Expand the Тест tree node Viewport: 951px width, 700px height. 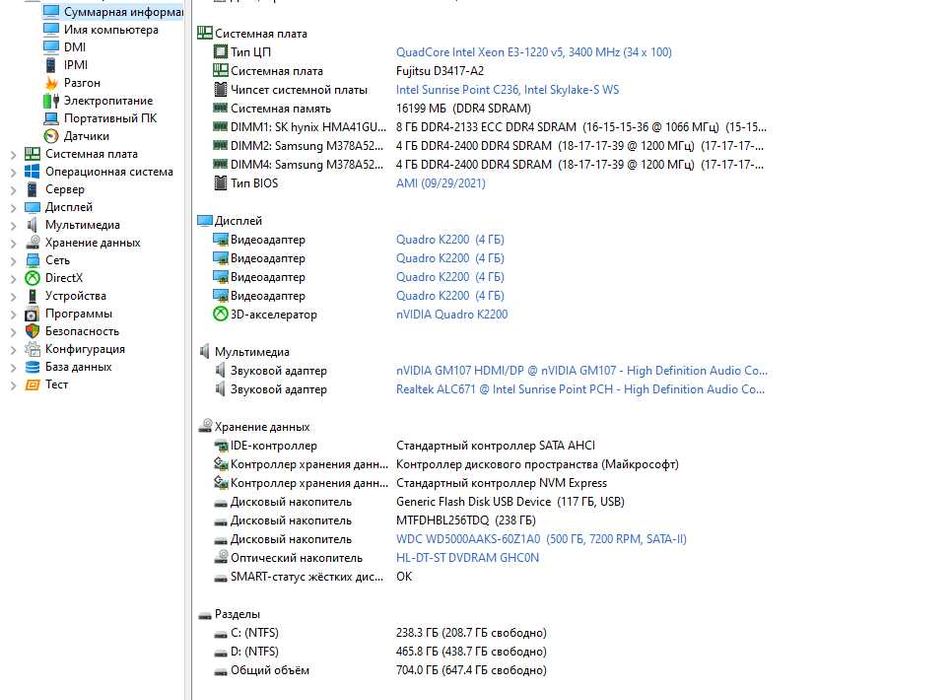(13, 385)
